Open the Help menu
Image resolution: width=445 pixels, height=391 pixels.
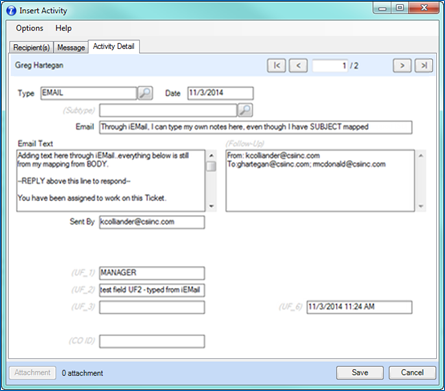coord(63,28)
